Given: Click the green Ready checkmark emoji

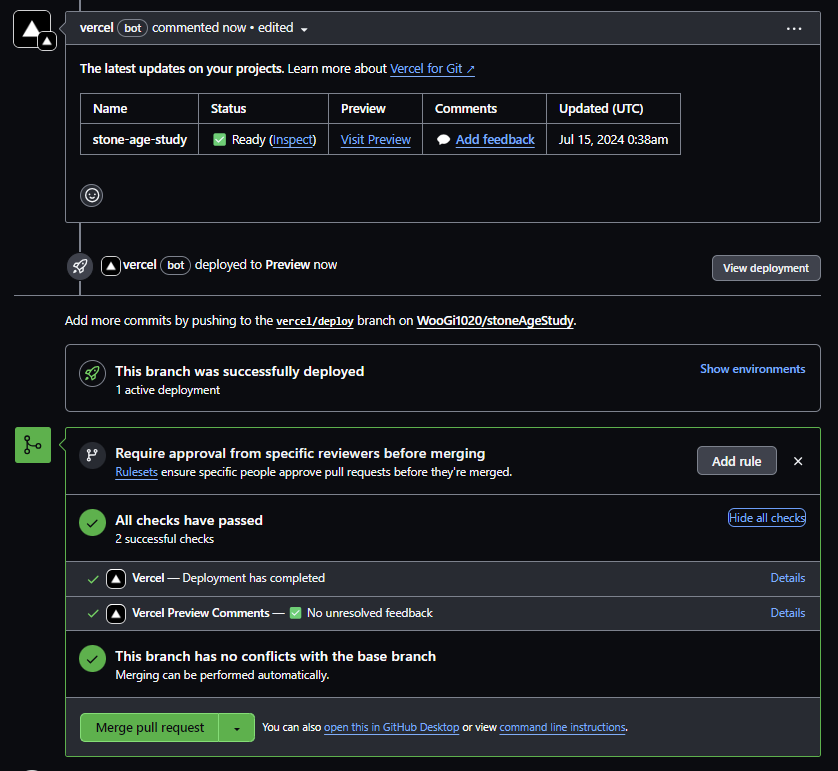Looking at the screenshot, I should 219,140.
